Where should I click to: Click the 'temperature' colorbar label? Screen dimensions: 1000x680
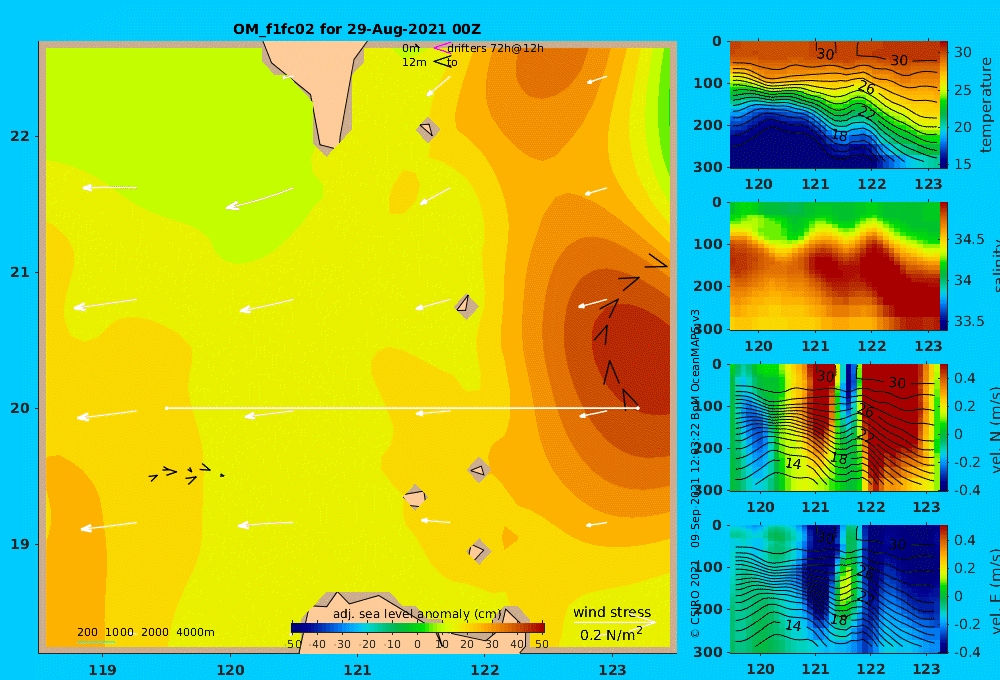pos(987,105)
